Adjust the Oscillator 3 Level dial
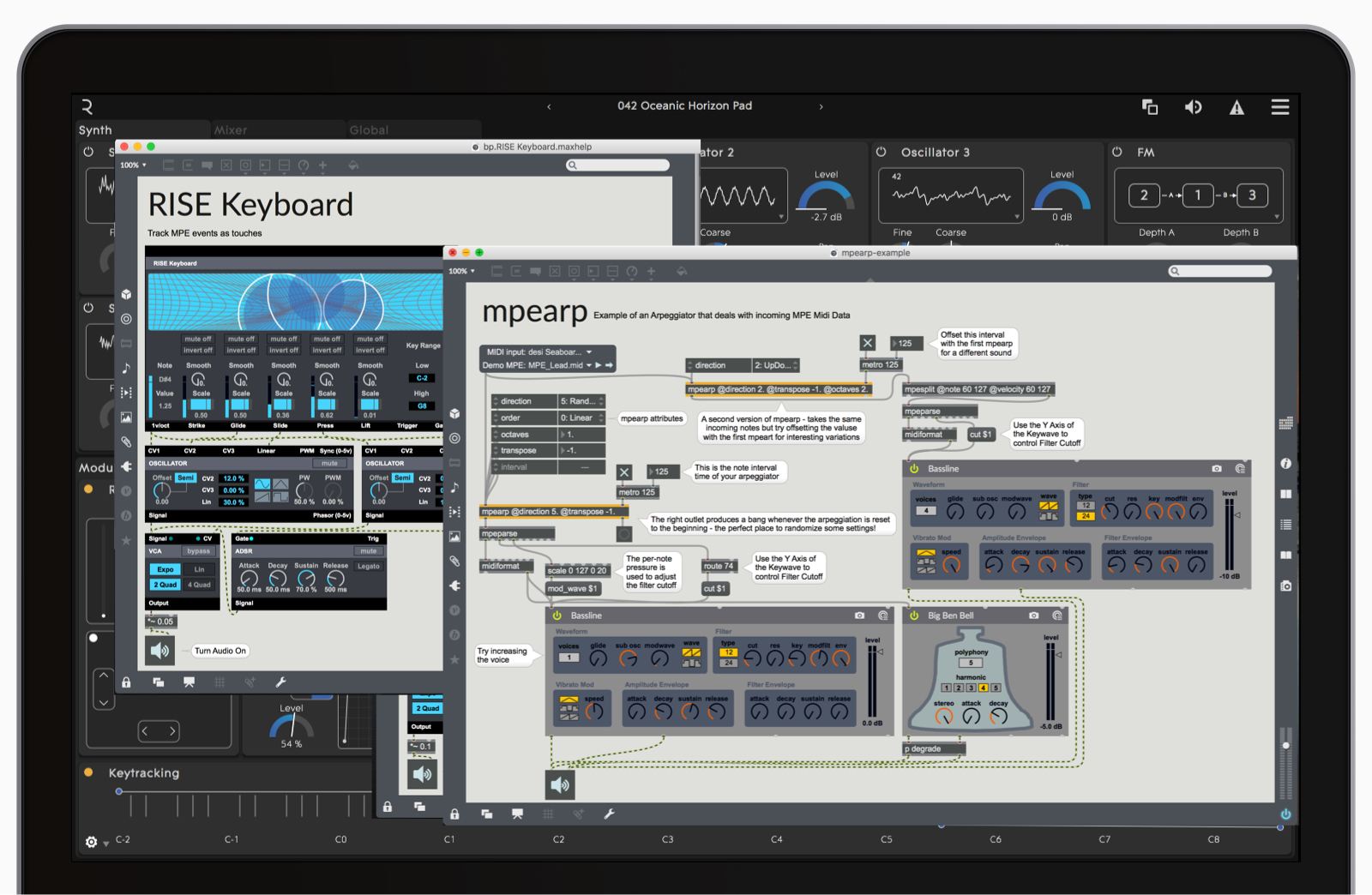 1062,197
